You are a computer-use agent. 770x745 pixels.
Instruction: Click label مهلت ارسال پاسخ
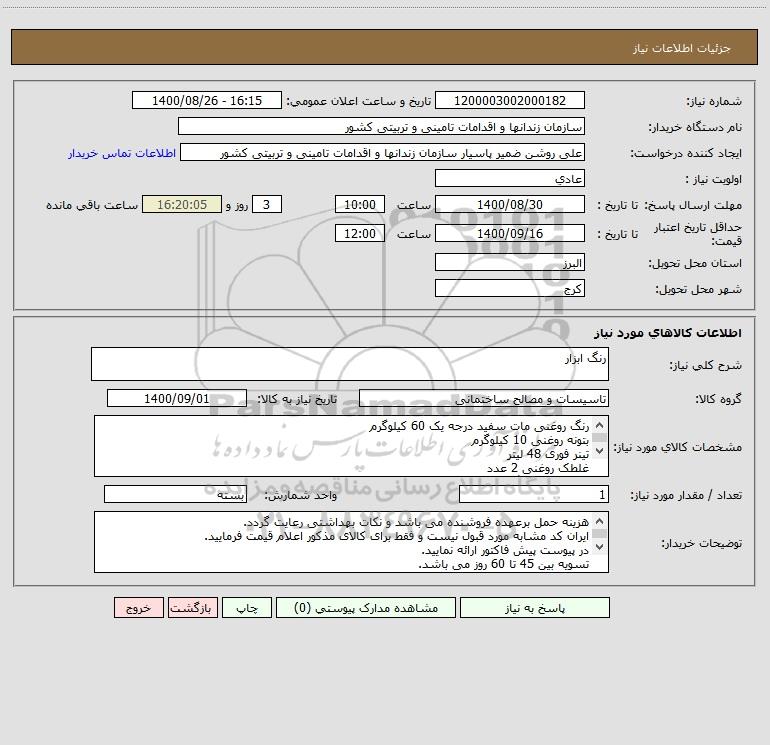[693, 205]
